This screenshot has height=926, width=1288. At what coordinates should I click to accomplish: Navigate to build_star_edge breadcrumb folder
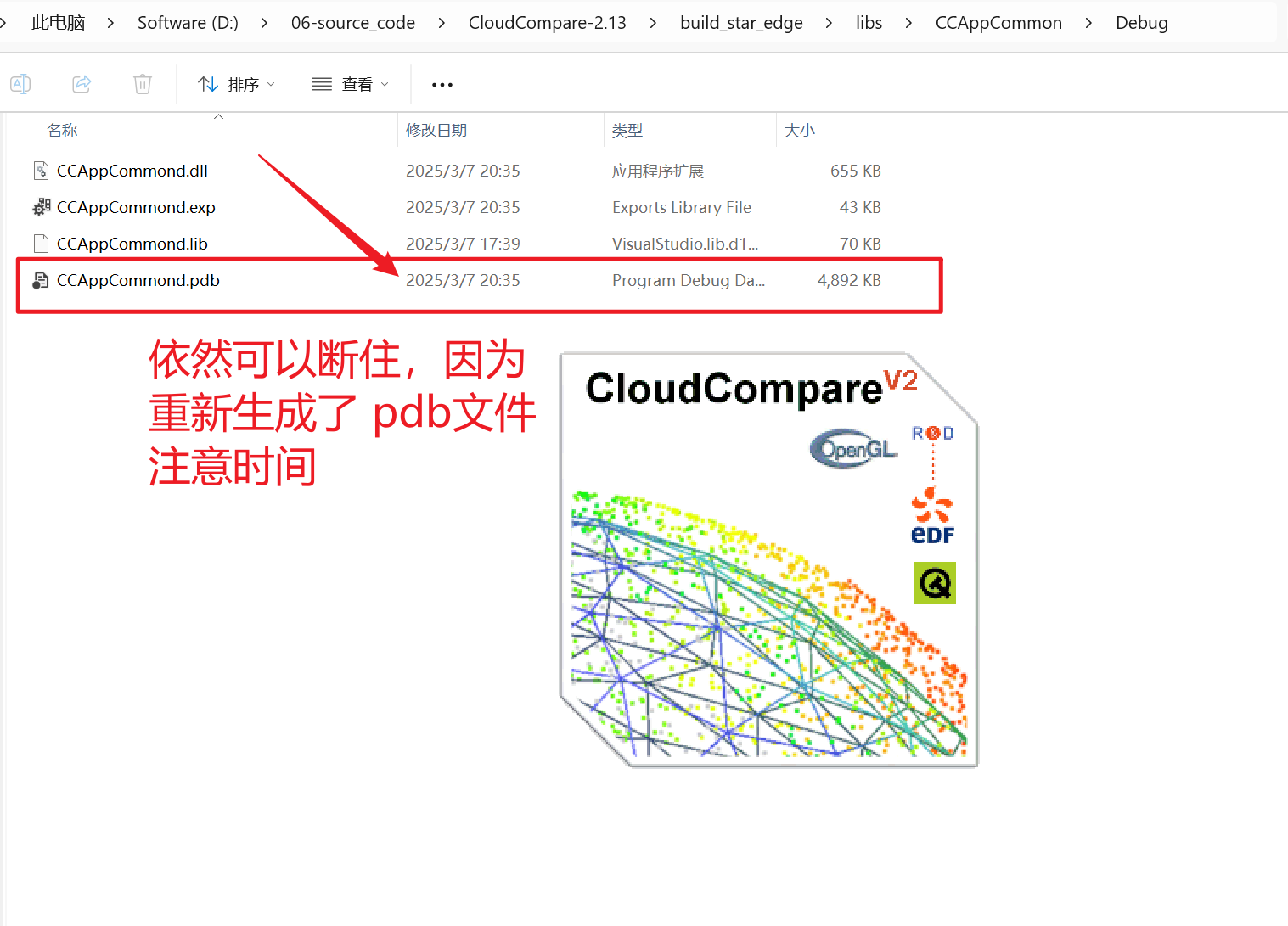741,23
